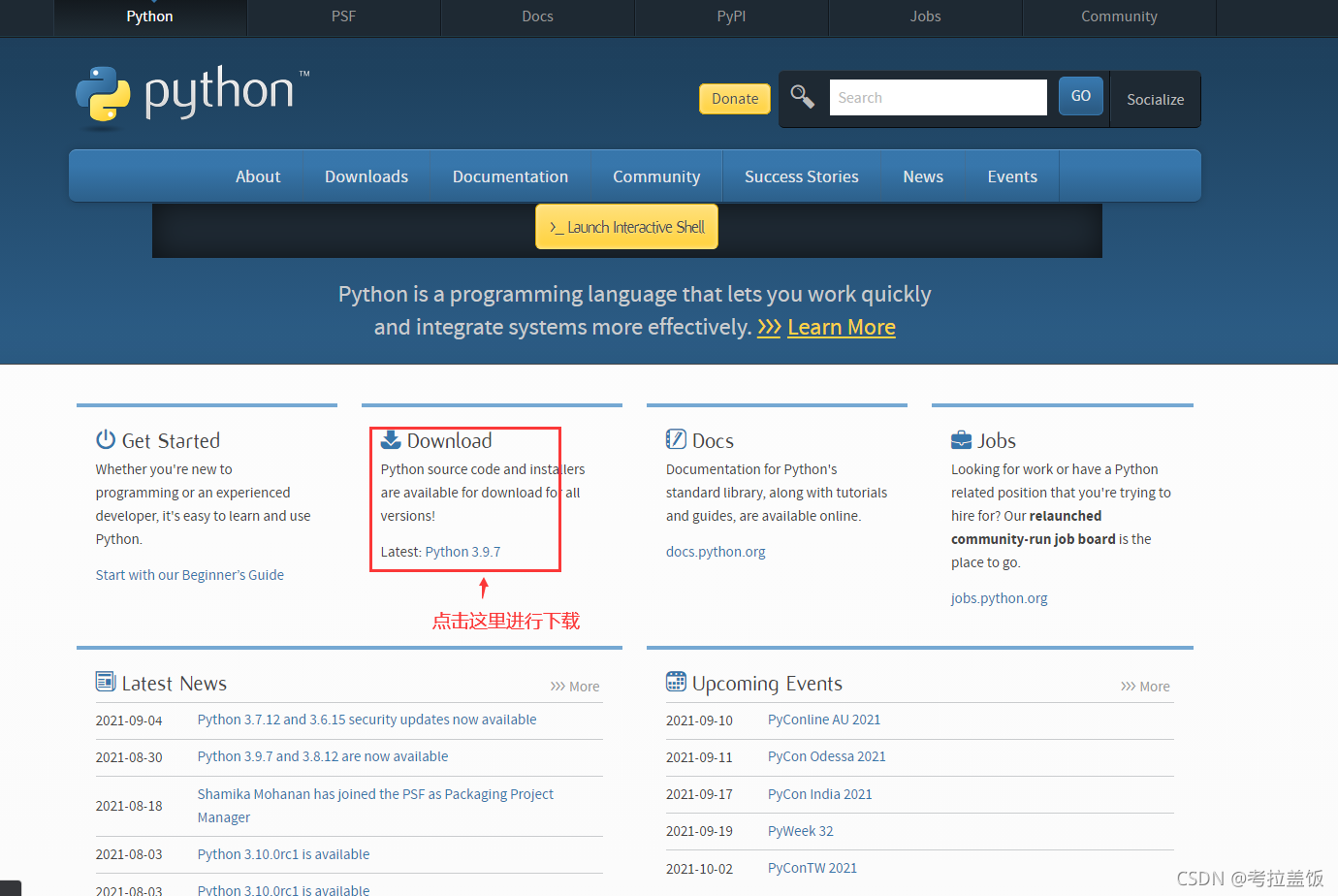This screenshot has height=896, width=1338.
Task: Visit the jobs.python.org link
Action: (999, 598)
